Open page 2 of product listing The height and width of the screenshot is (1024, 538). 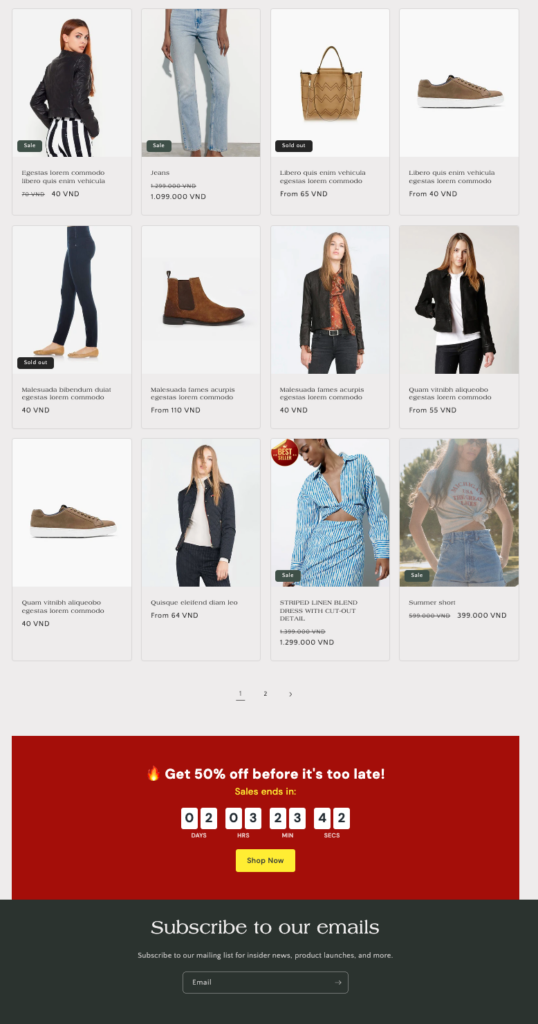coord(265,694)
